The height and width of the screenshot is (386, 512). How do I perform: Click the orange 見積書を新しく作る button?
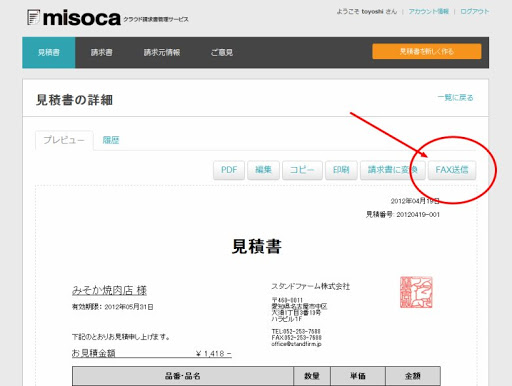427,51
